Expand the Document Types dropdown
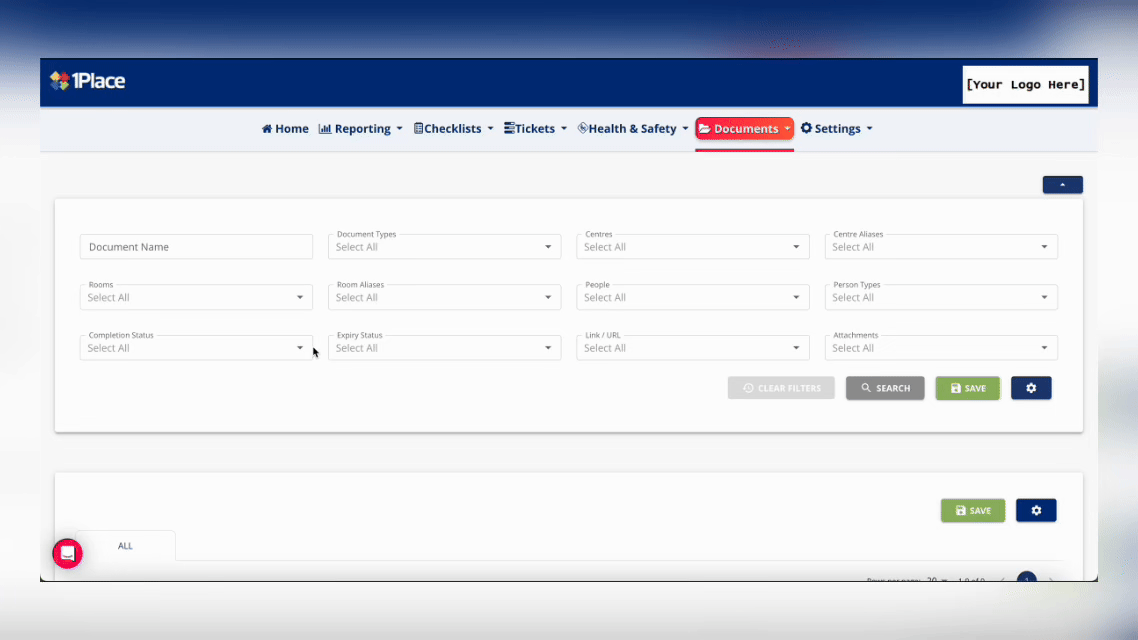This screenshot has width=1138, height=640. [444, 247]
